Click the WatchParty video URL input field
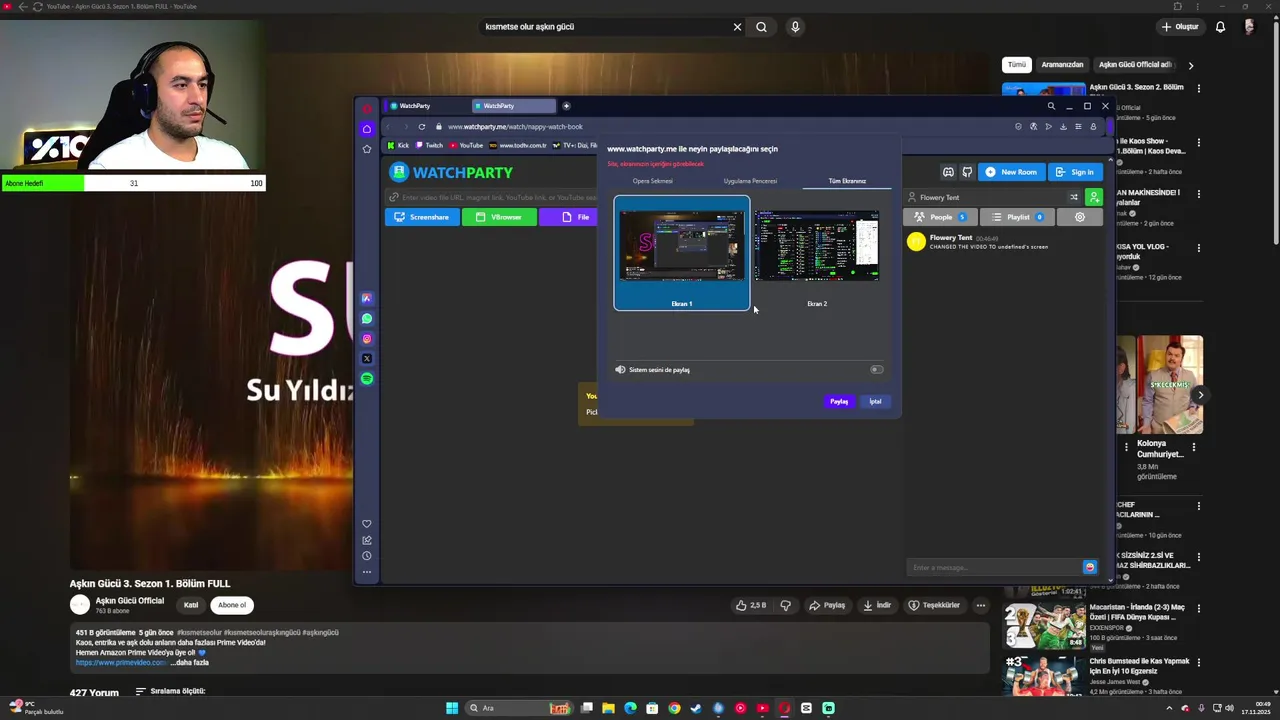The height and width of the screenshot is (720, 1280). click(493, 198)
